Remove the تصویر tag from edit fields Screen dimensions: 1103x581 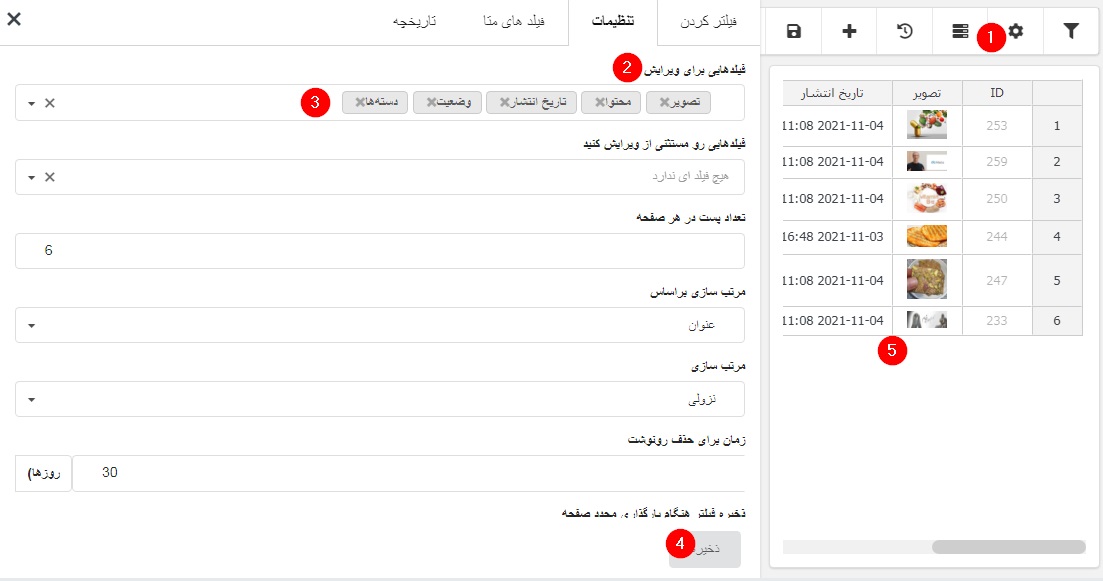click(663, 102)
